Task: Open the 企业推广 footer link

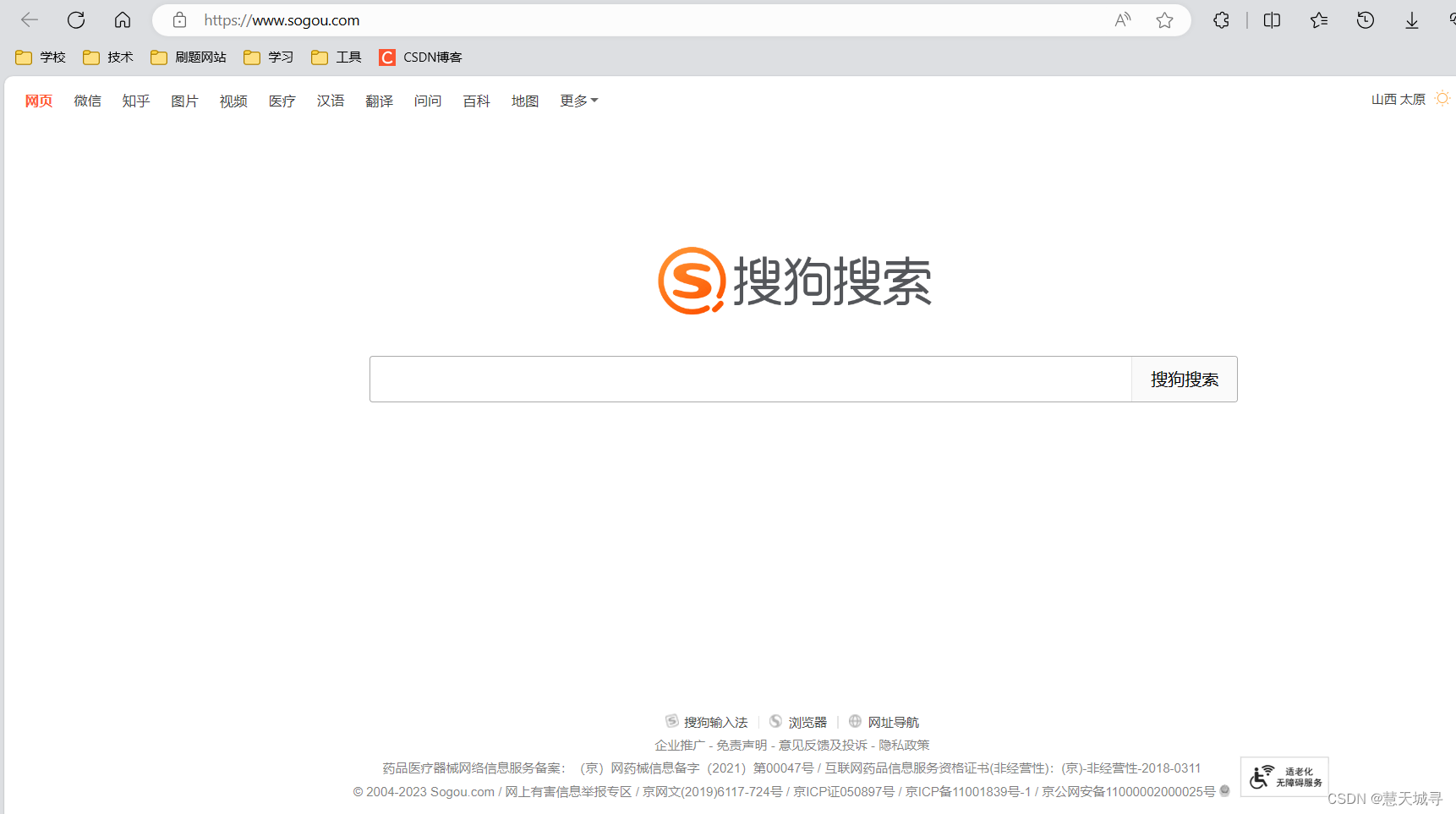Action: tap(680, 745)
